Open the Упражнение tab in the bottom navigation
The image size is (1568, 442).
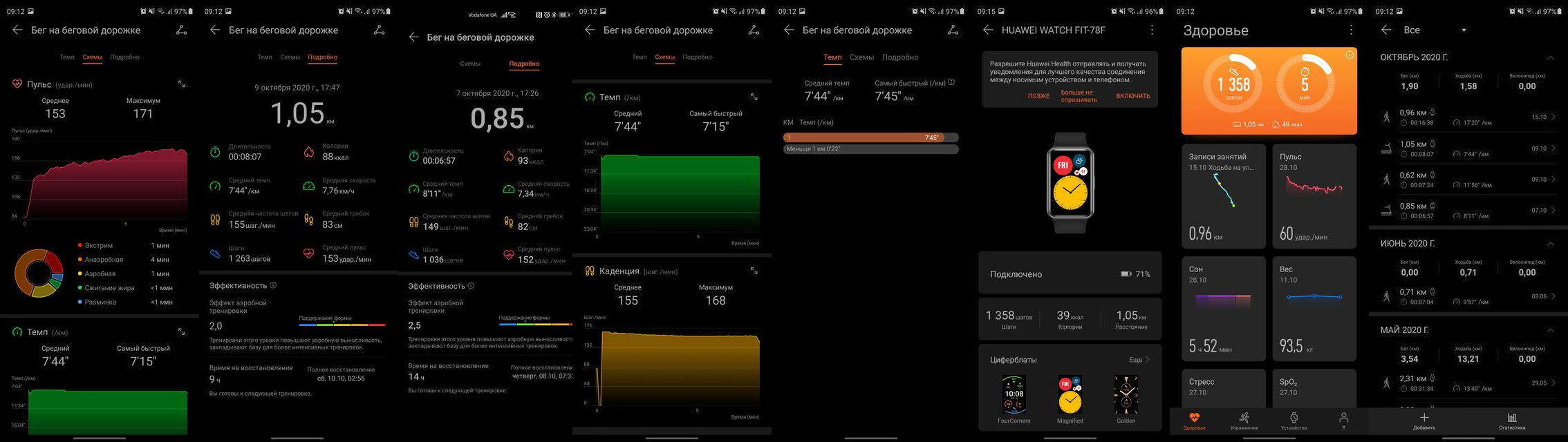[1244, 421]
